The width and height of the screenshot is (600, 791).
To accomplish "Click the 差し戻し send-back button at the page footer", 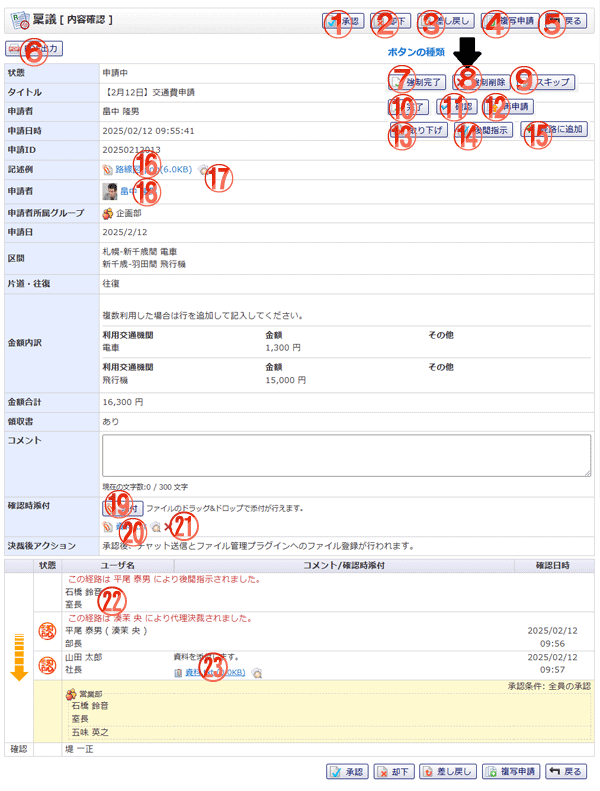I will (448, 772).
